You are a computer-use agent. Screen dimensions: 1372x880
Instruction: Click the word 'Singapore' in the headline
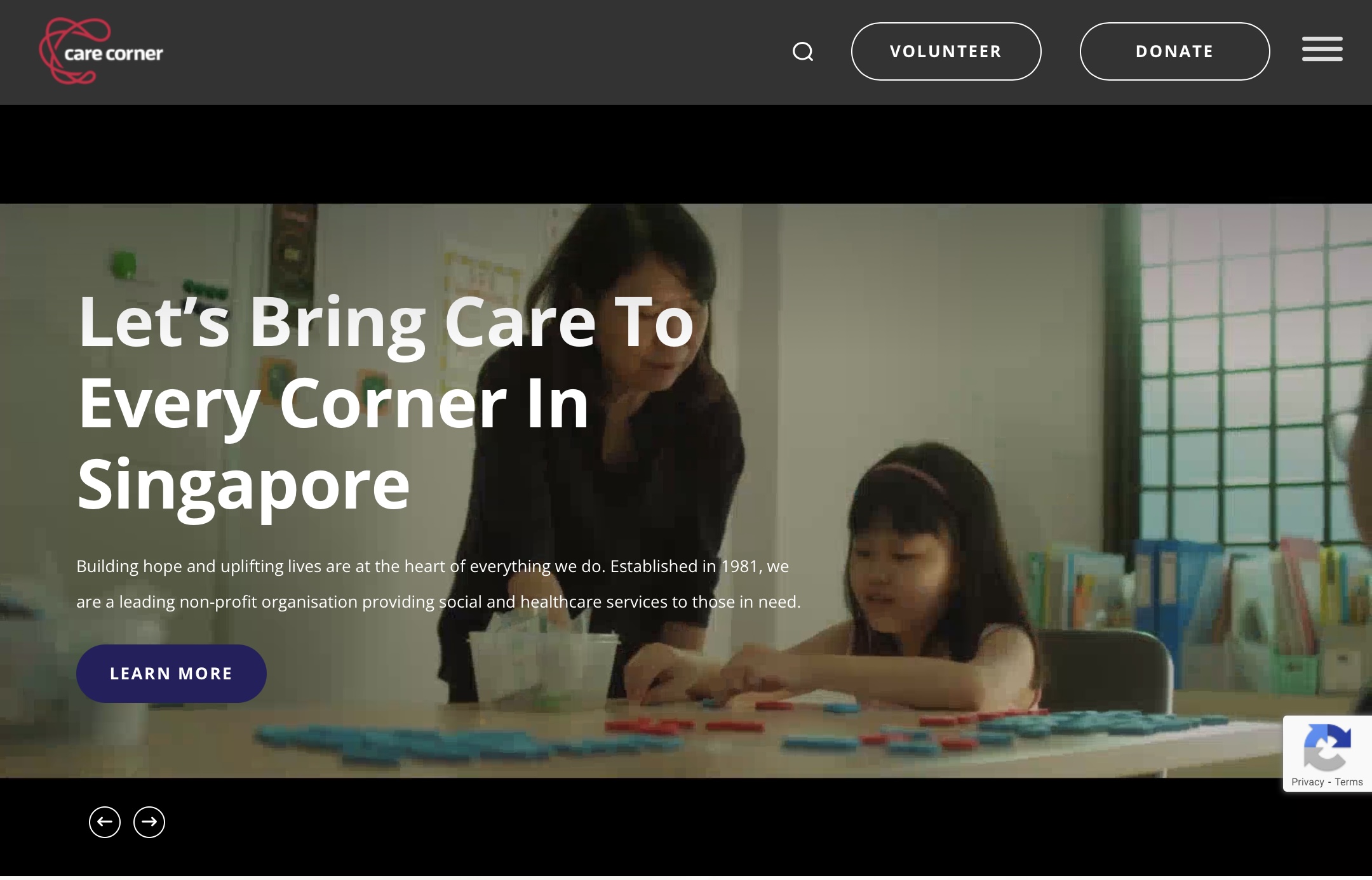(244, 485)
